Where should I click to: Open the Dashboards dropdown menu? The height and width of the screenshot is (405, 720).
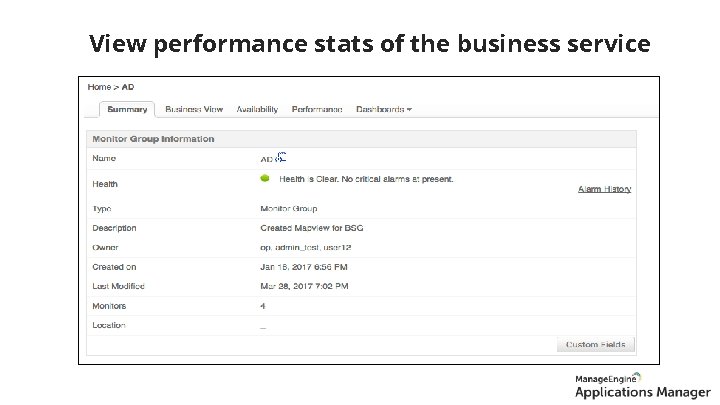pyautogui.click(x=384, y=109)
